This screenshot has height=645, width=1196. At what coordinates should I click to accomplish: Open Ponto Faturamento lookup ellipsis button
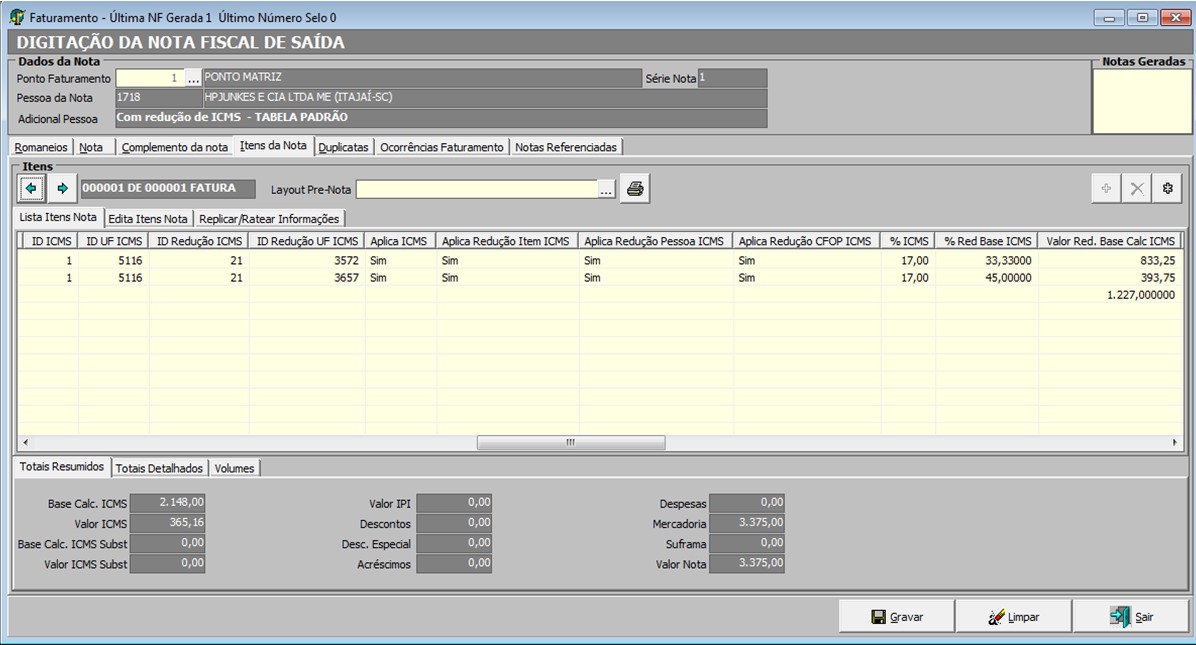[x=194, y=79]
